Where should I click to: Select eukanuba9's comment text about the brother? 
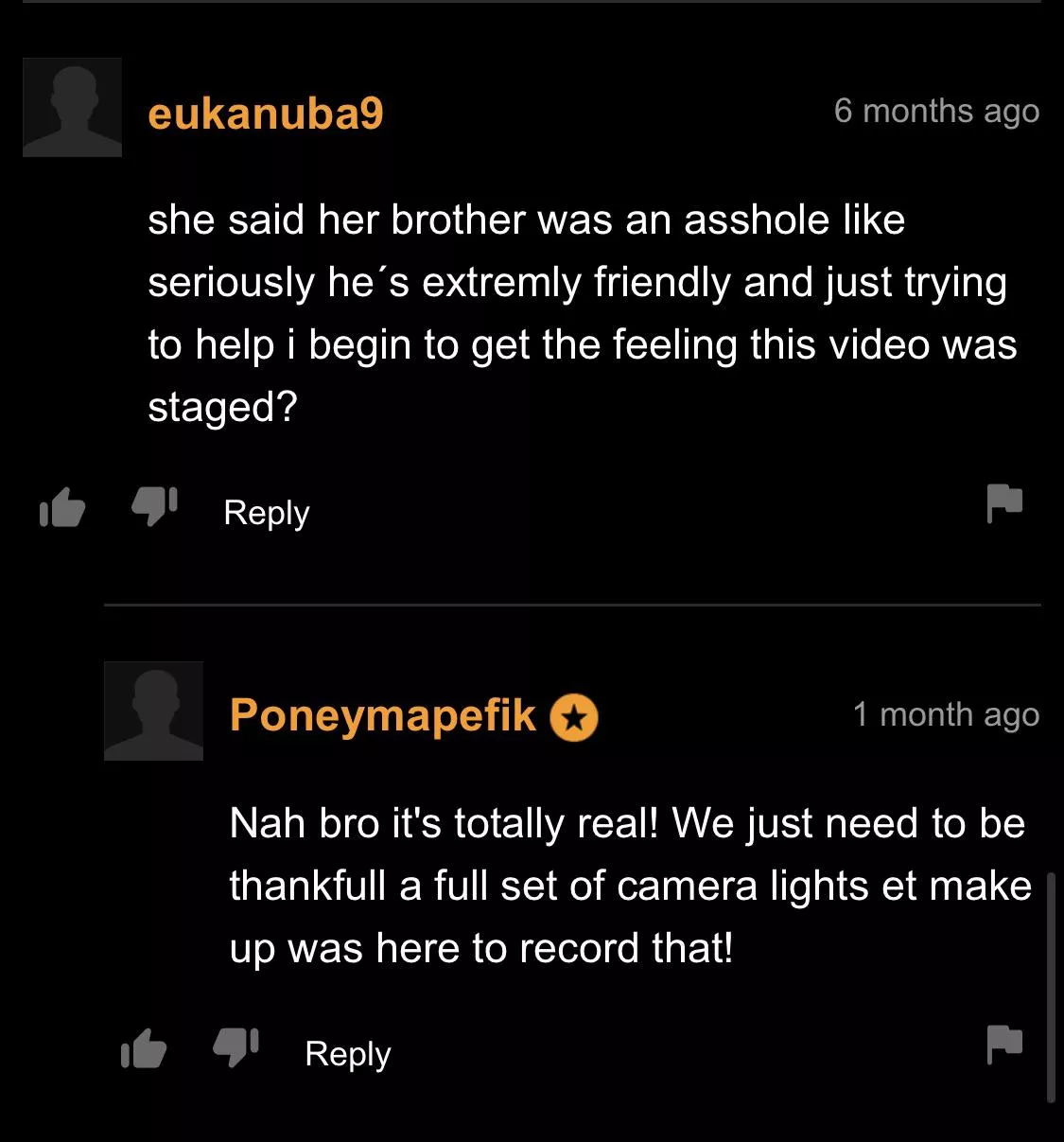point(583,313)
